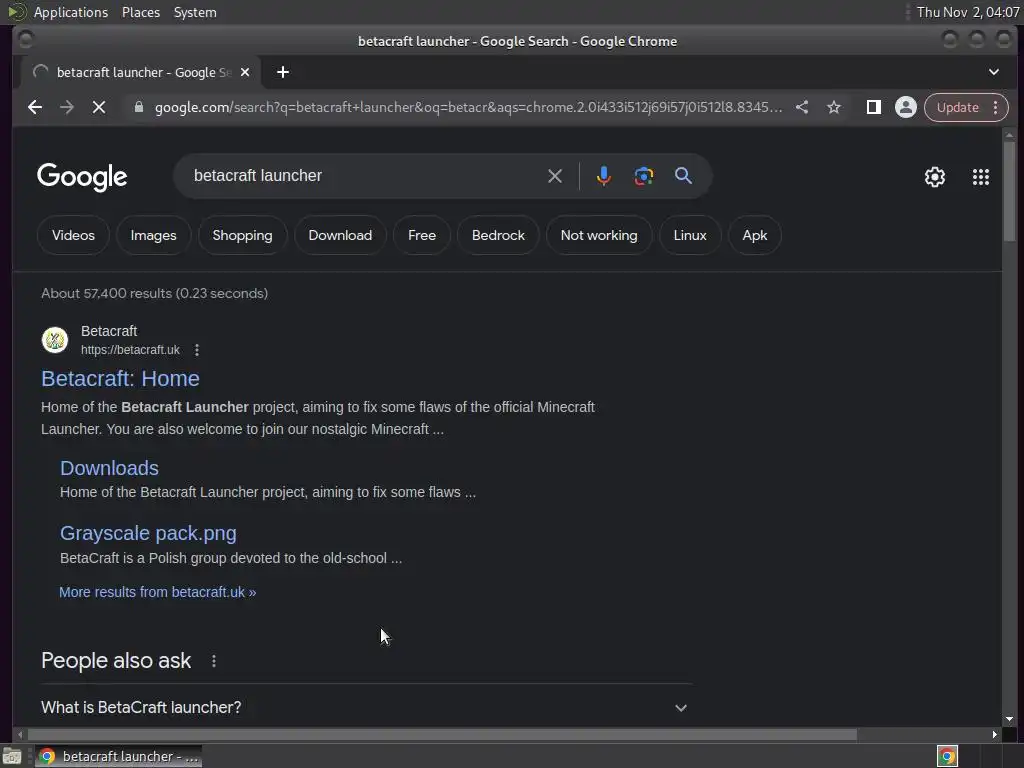
Task: Open the Applications menu
Action: pos(71,12)
